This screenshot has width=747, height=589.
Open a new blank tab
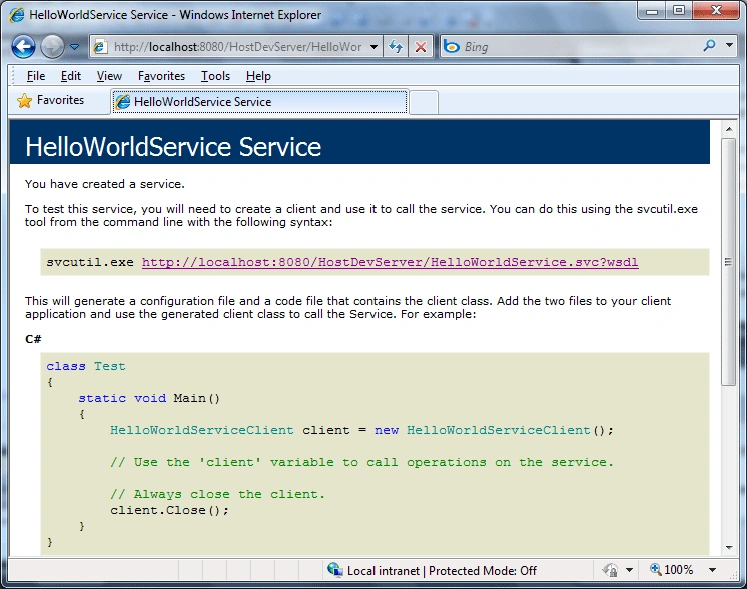click(424, 102)
